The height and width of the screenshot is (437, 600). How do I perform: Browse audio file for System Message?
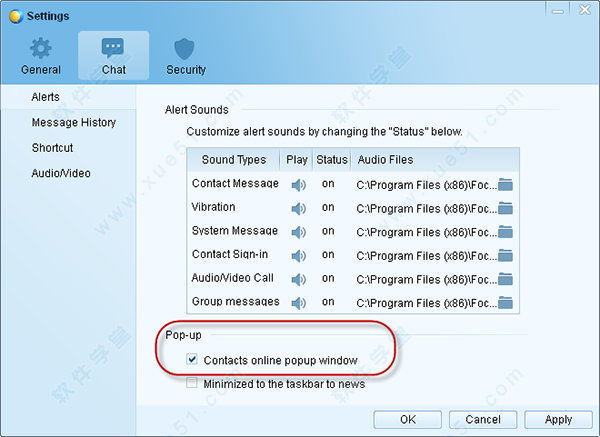pyautogui.click(x=505, y=232)
